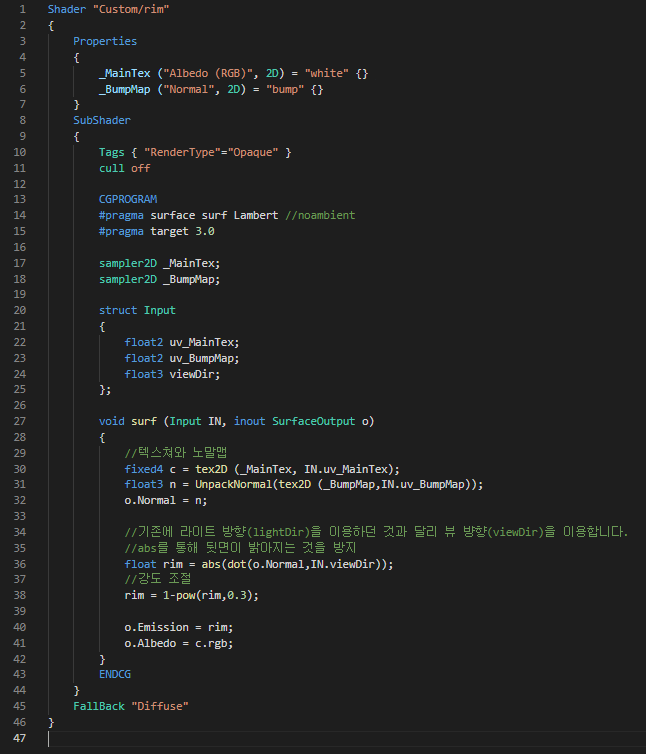The width and height of the screenshot is (646, 754).
Task: Click line number 14 in the gutter
Action: tap(19, 215)
